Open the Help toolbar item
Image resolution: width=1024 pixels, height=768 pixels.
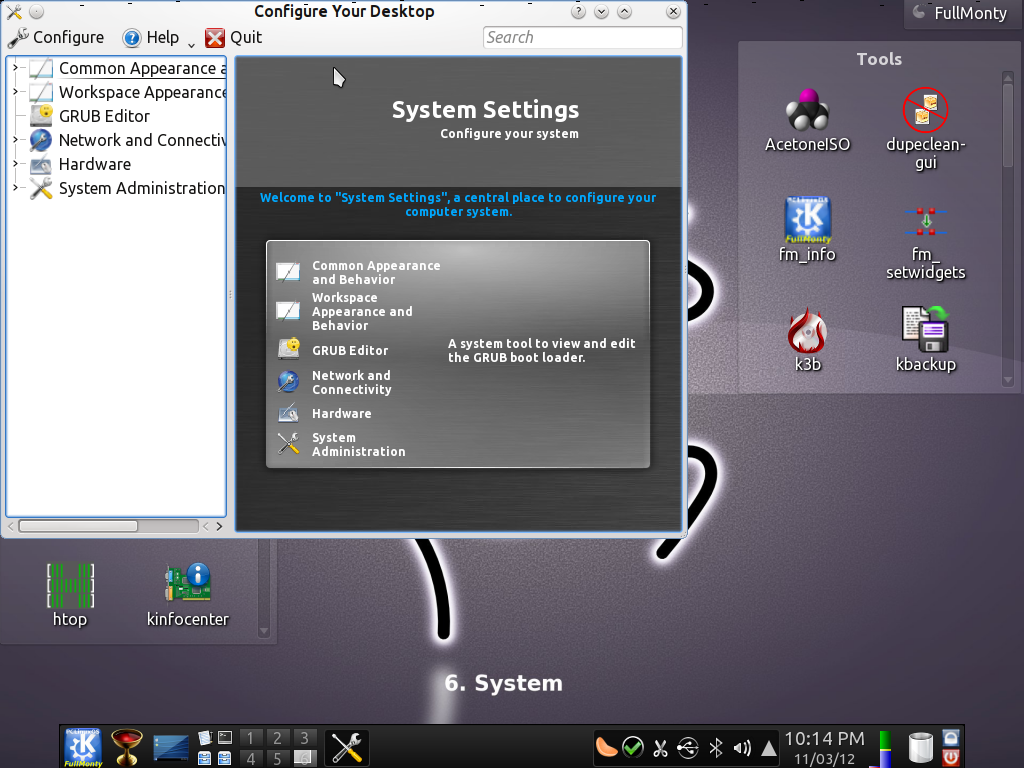[x=151, y=37]
